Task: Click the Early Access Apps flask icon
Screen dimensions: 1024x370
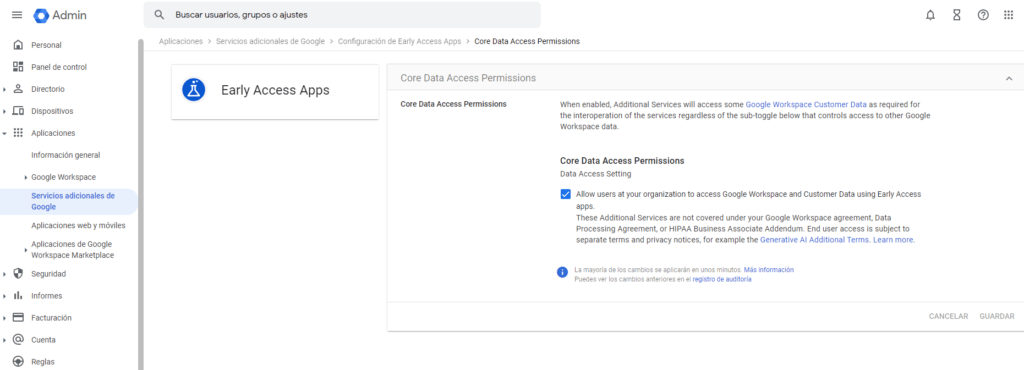Action: pos(194,90)
